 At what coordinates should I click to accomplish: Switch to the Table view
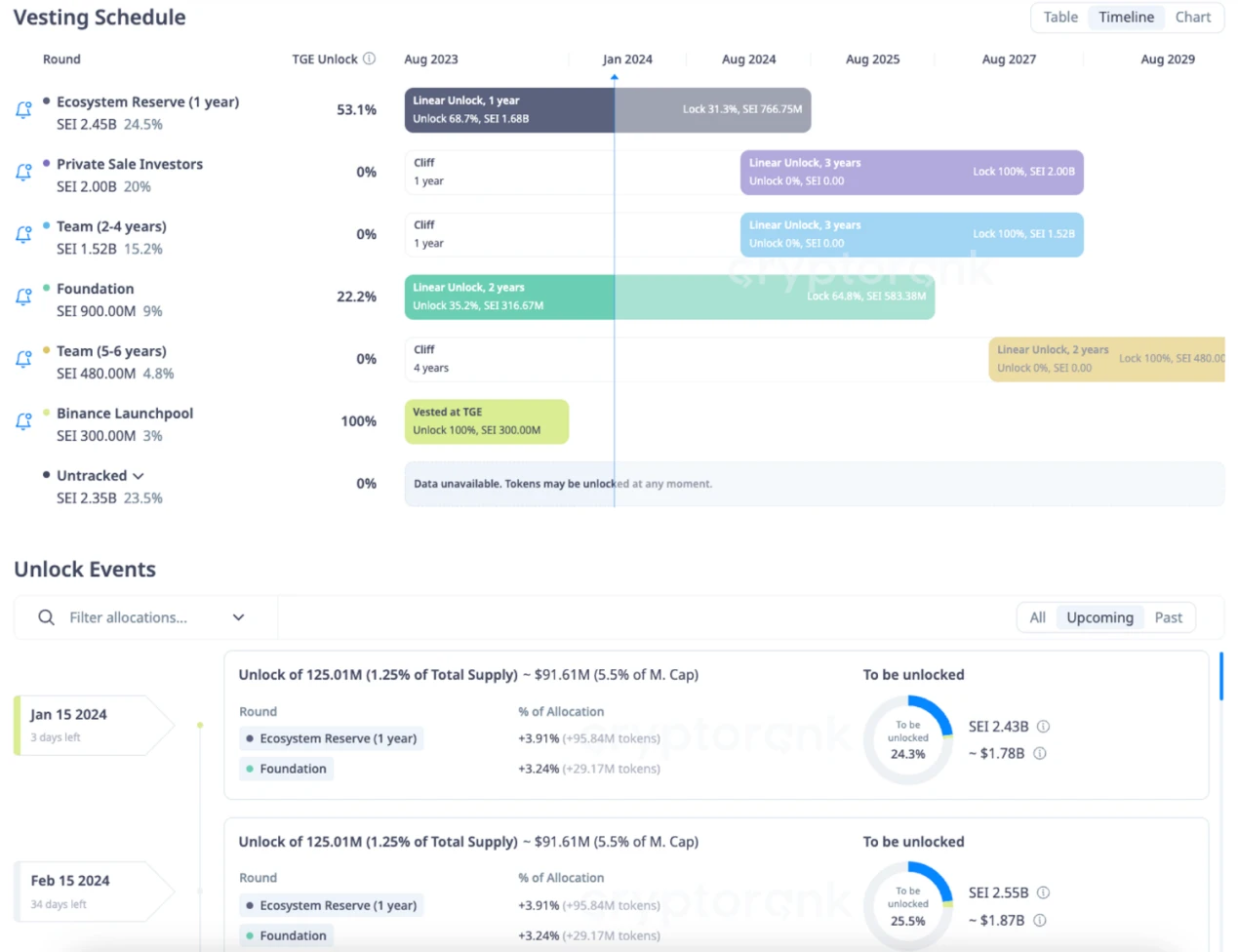[1060, 18]
